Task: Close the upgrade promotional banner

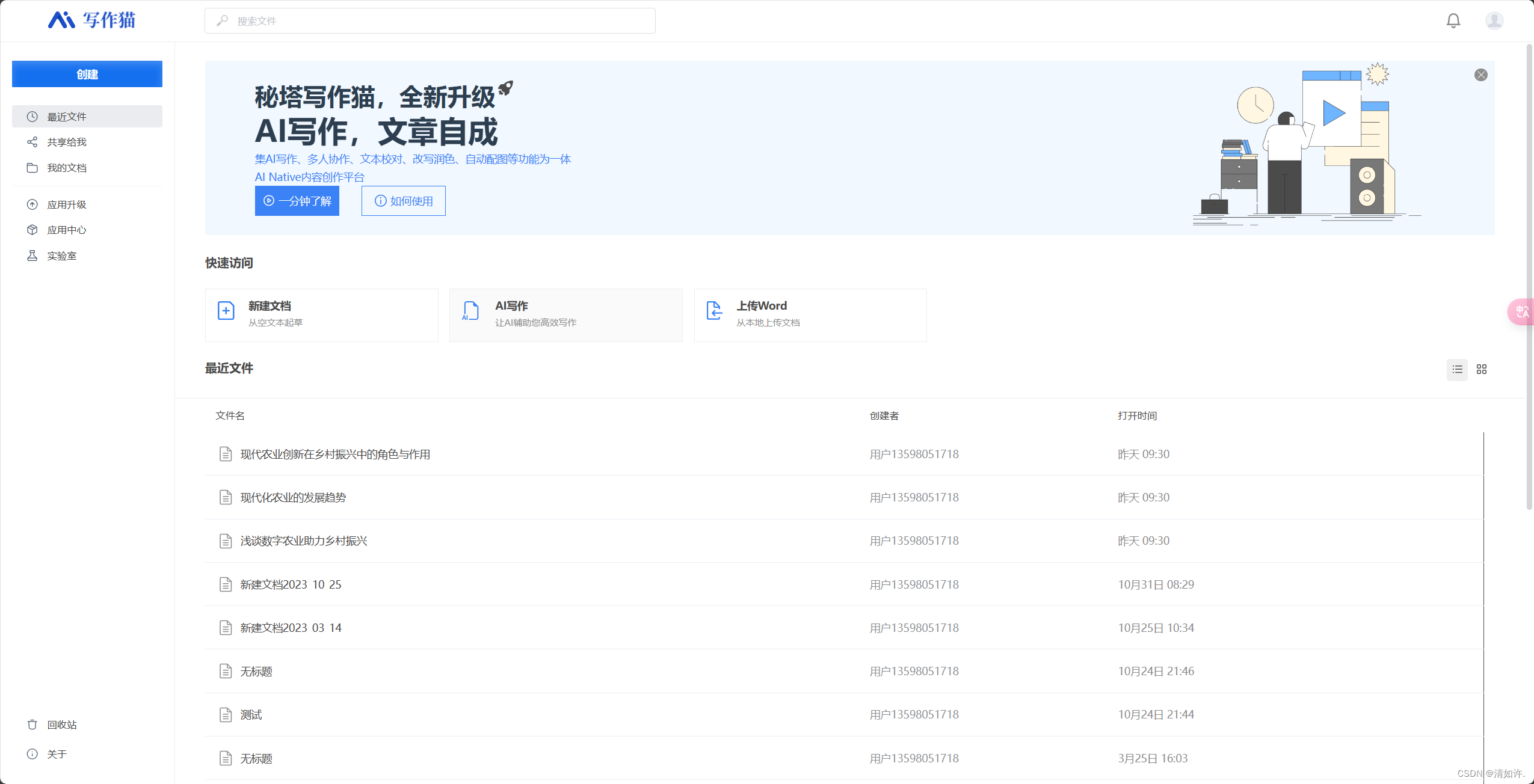Action: point(1480,75)
